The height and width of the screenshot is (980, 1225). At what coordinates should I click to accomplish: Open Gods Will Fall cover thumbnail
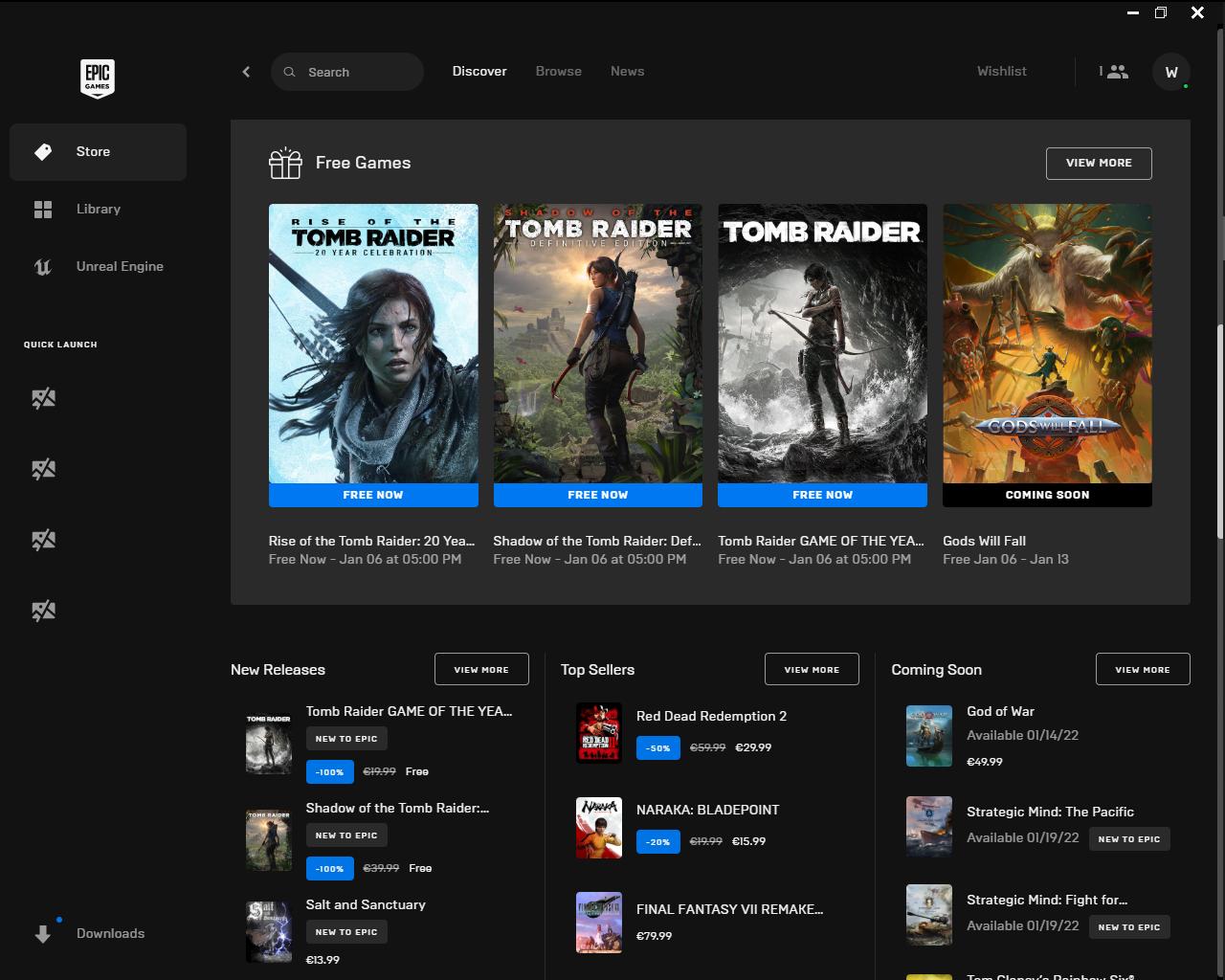pyautogui.click(x=1047, y=345)
